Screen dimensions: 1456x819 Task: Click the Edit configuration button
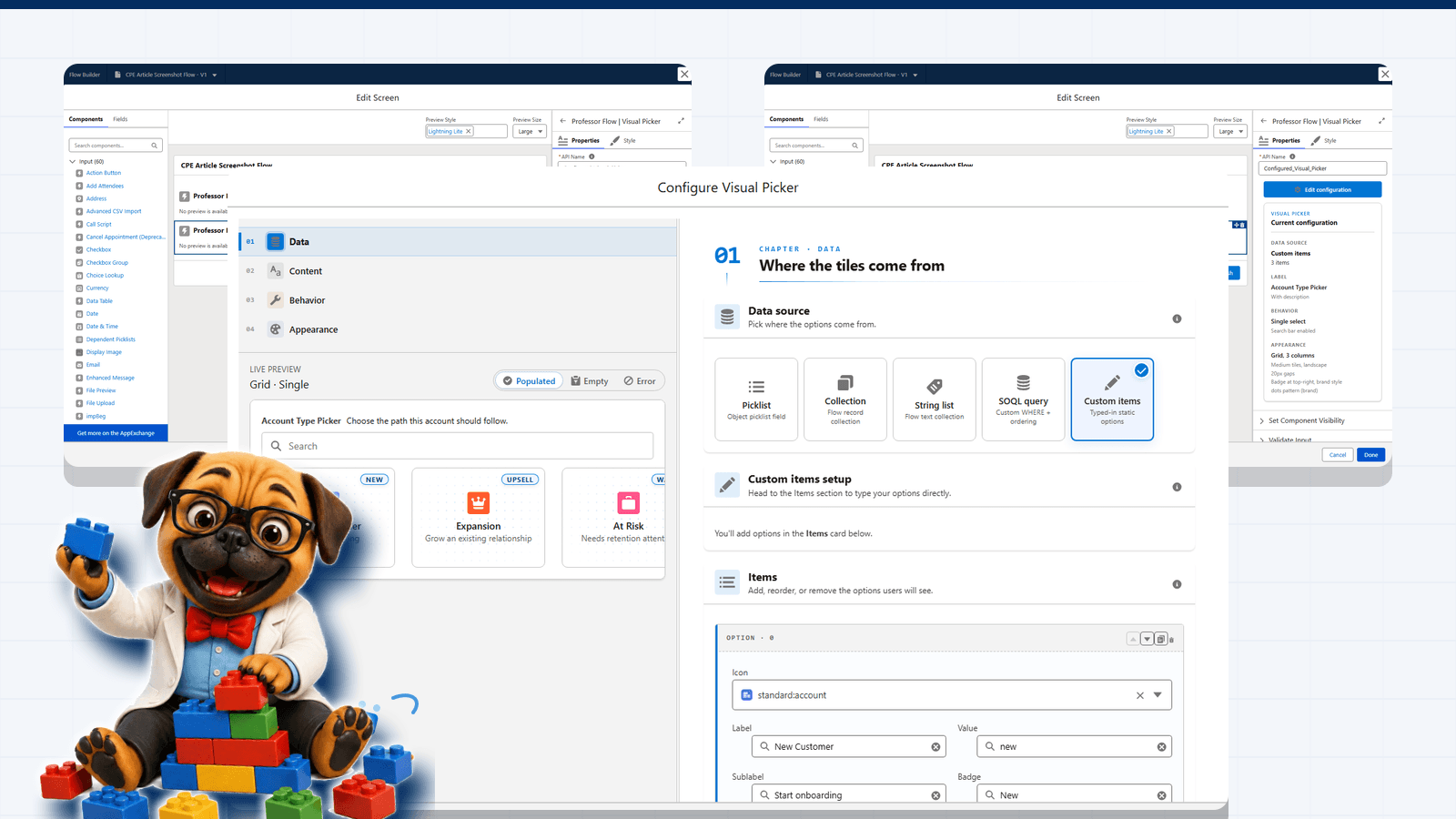[x=1322, y=189]
